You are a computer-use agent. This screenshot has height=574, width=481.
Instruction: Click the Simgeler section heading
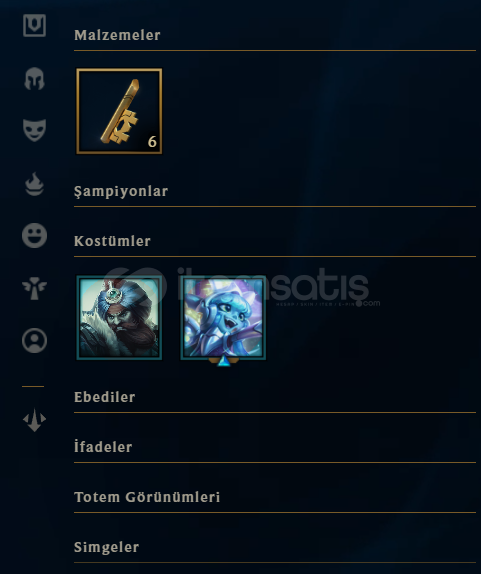pyautogui.click(x=107, y=547)
